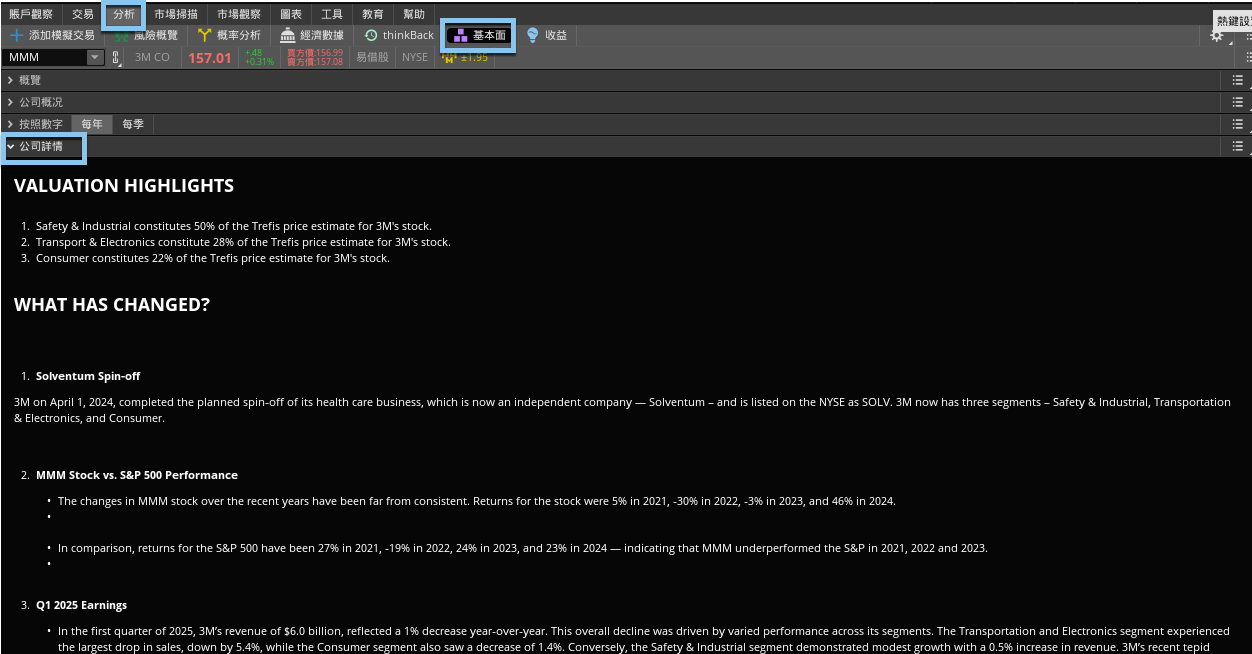
Task: Click the WHAT HAS CHANGED? heading
Action: click(x=112, y=305)
